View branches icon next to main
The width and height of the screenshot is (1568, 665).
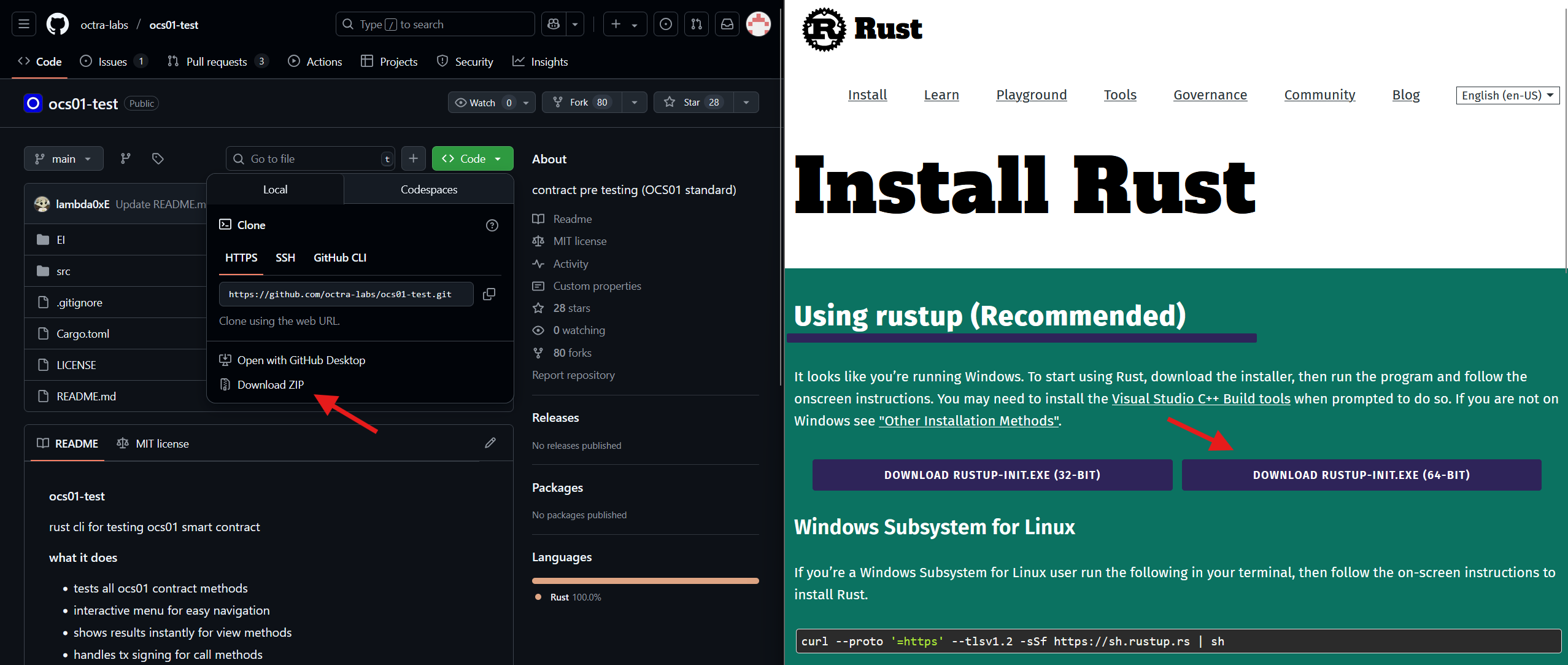(126, 158)
